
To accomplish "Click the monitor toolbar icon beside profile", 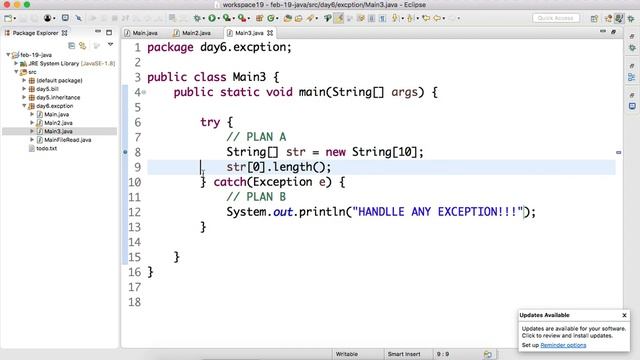I will 65,18.
